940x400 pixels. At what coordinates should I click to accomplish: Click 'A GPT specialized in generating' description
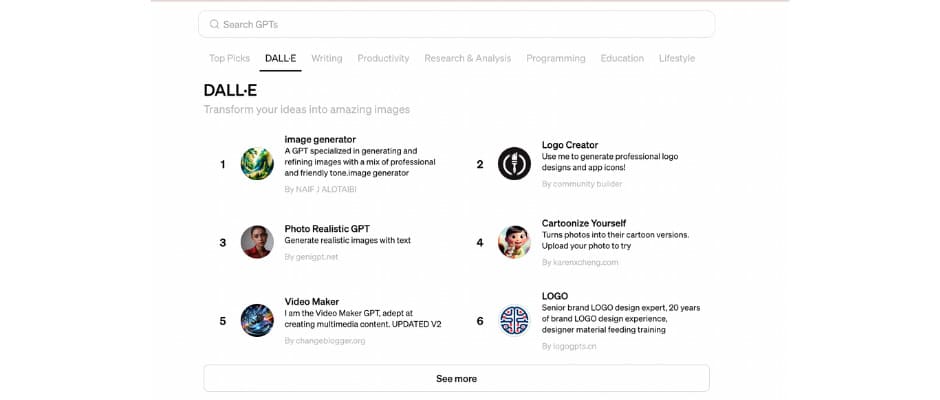[x=360, y=162]
